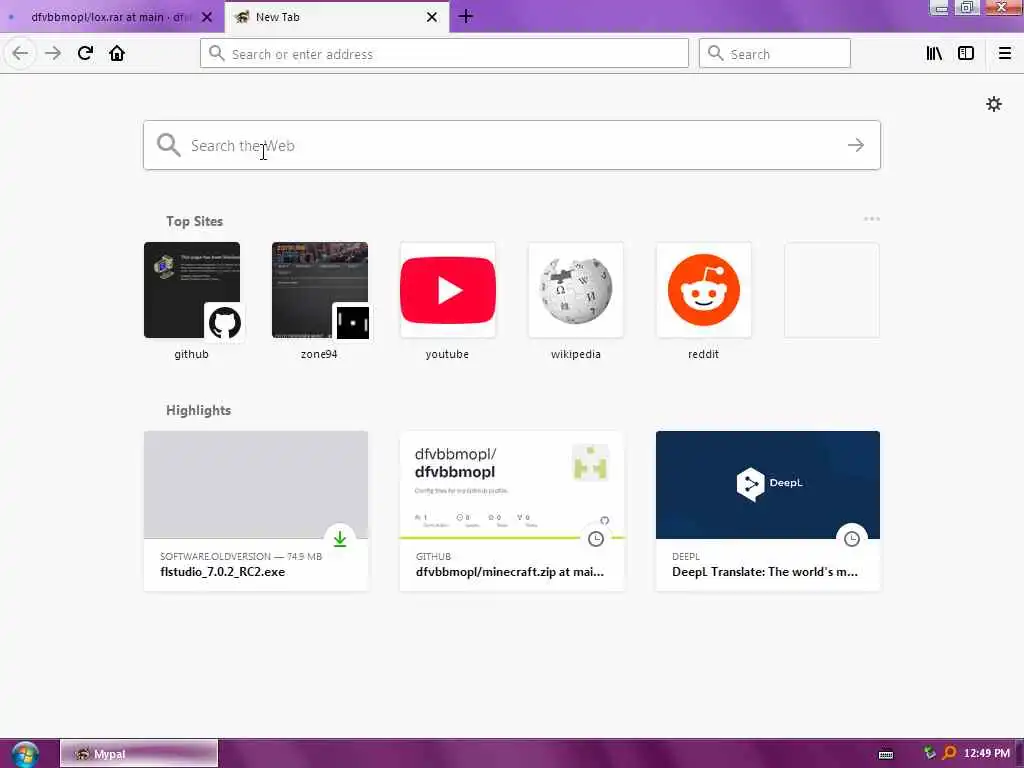Open the youtube top site tile
Screen dimensions: 1024x768
click(448, 291)
